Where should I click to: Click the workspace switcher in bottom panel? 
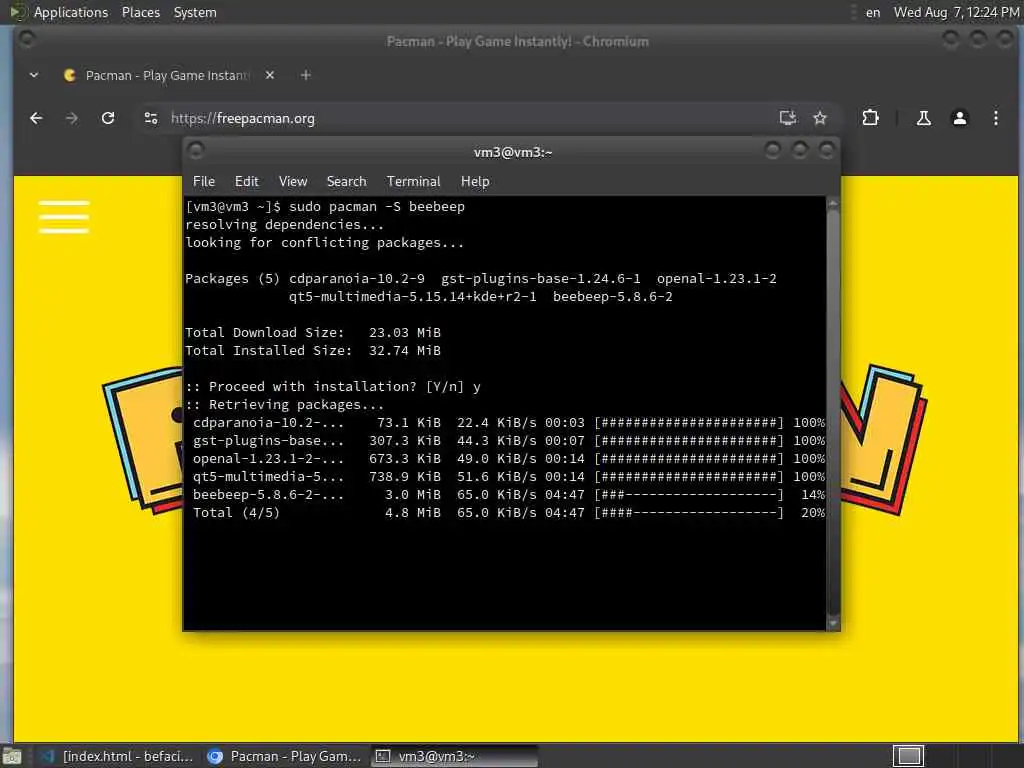(908, 756)
